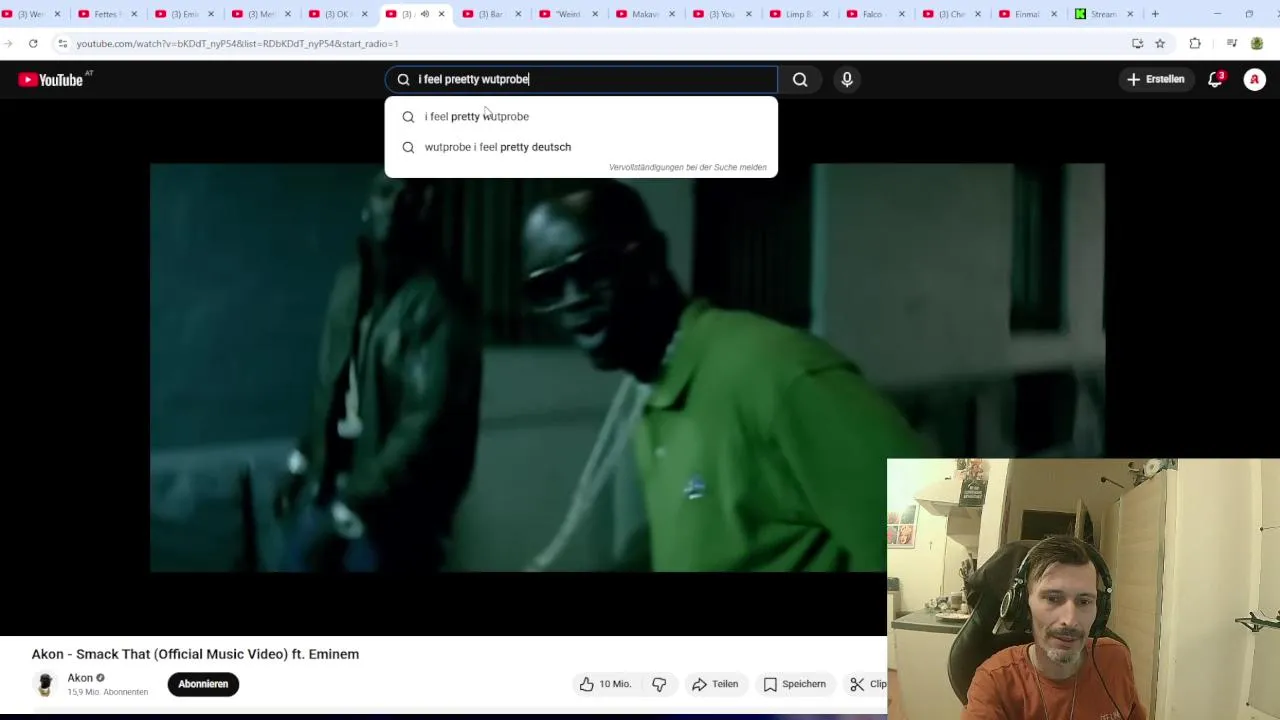
Task: Click the install app icon in address bar
Action: click(1137, 44)
